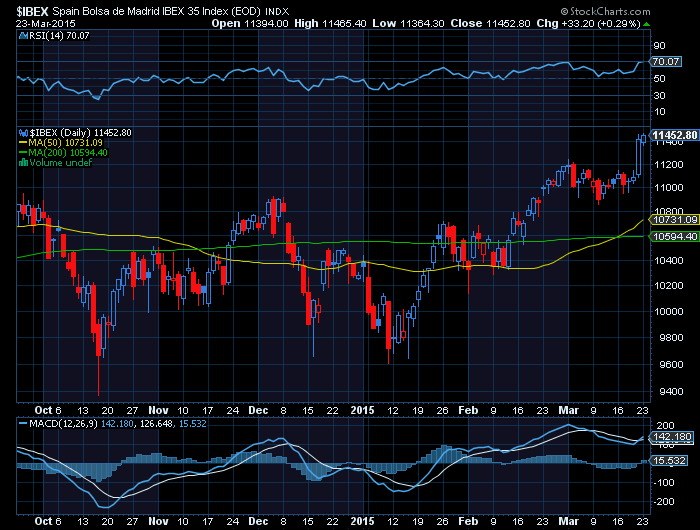The image size is (700, 530).
Task: Click the Feb label on price panel axis
Action: pyautogui.click(x=468, y=410)
